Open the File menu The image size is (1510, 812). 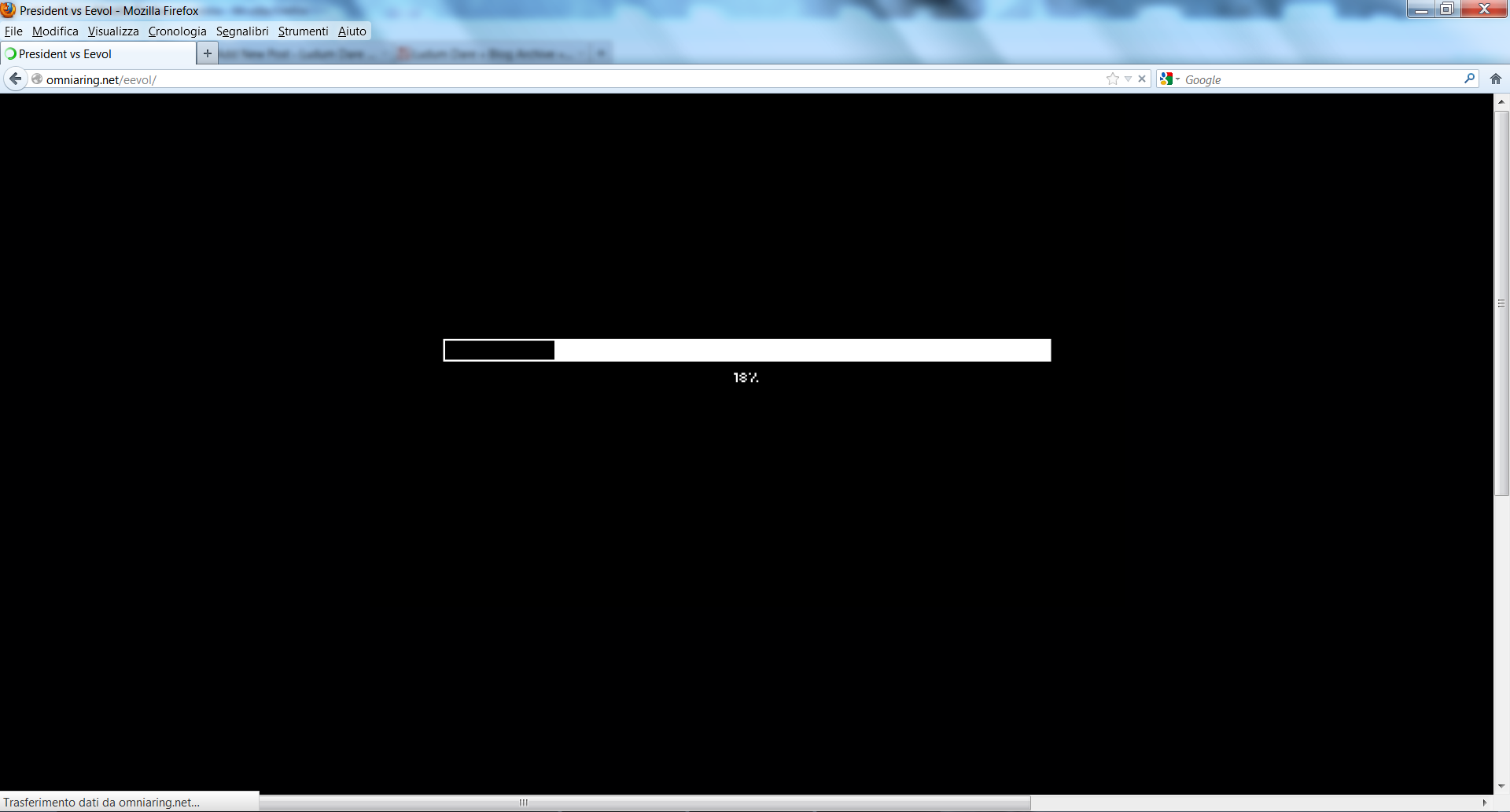pyautogui.click(x=13, y=31)
